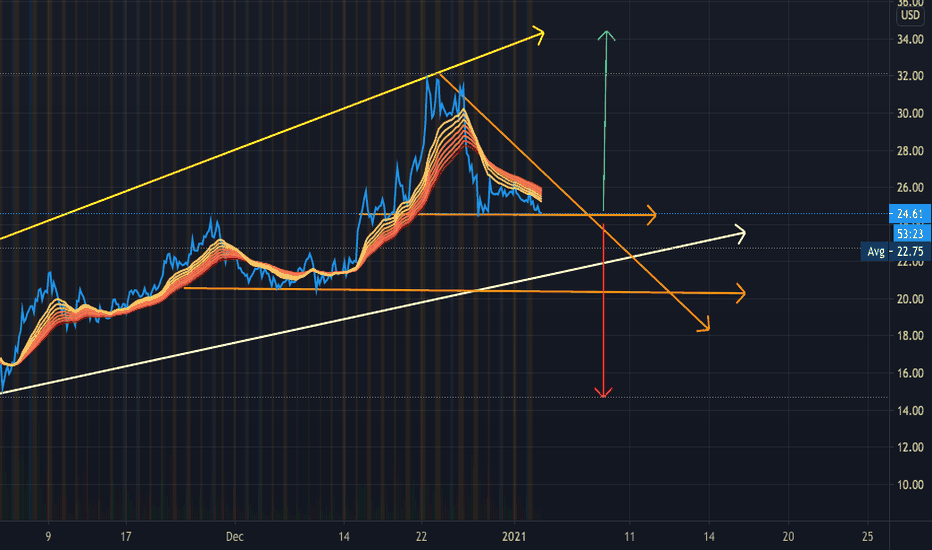Select the Avg - 22.75 price label
The image size is (932, 550).
(x=896, y=252)
